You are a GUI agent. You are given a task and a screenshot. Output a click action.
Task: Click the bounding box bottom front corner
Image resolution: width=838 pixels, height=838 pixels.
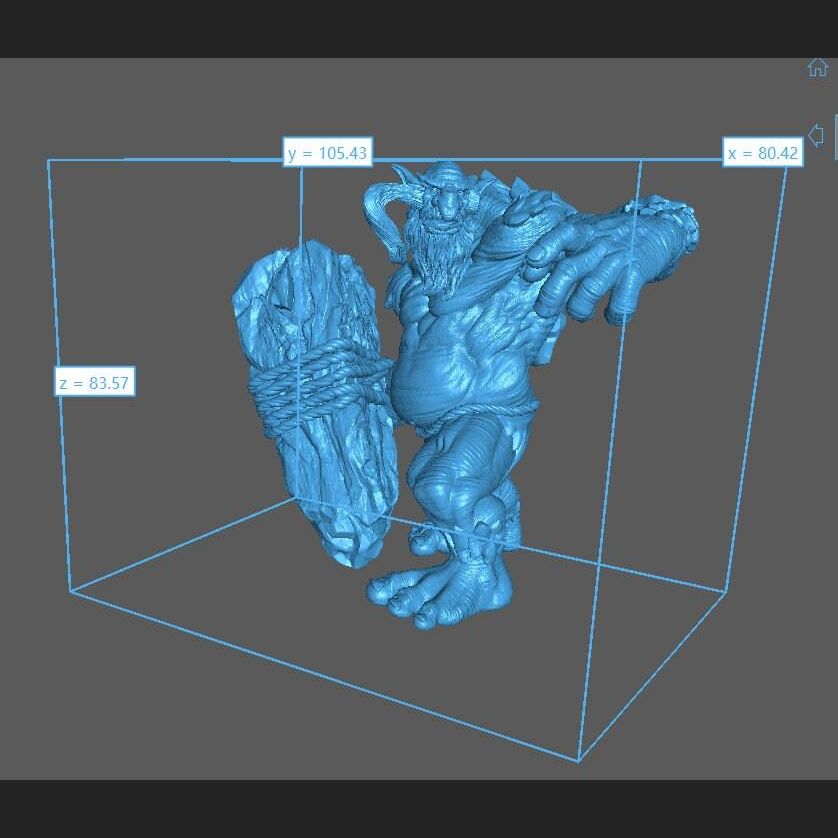coord(578,760)
